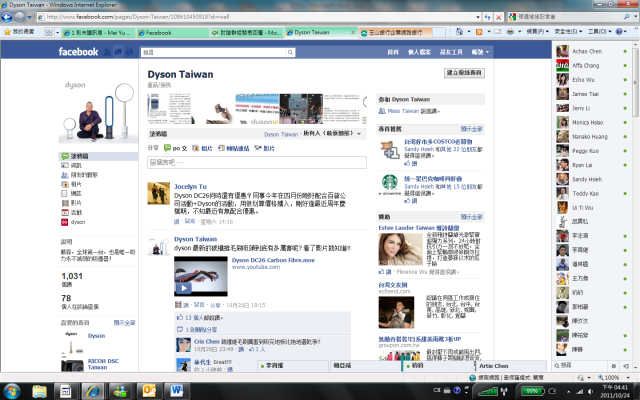Viewport: 640px width, 400px height.
Task: Open the dyson app icon in sidebar
Action: [x=64, y=222]
